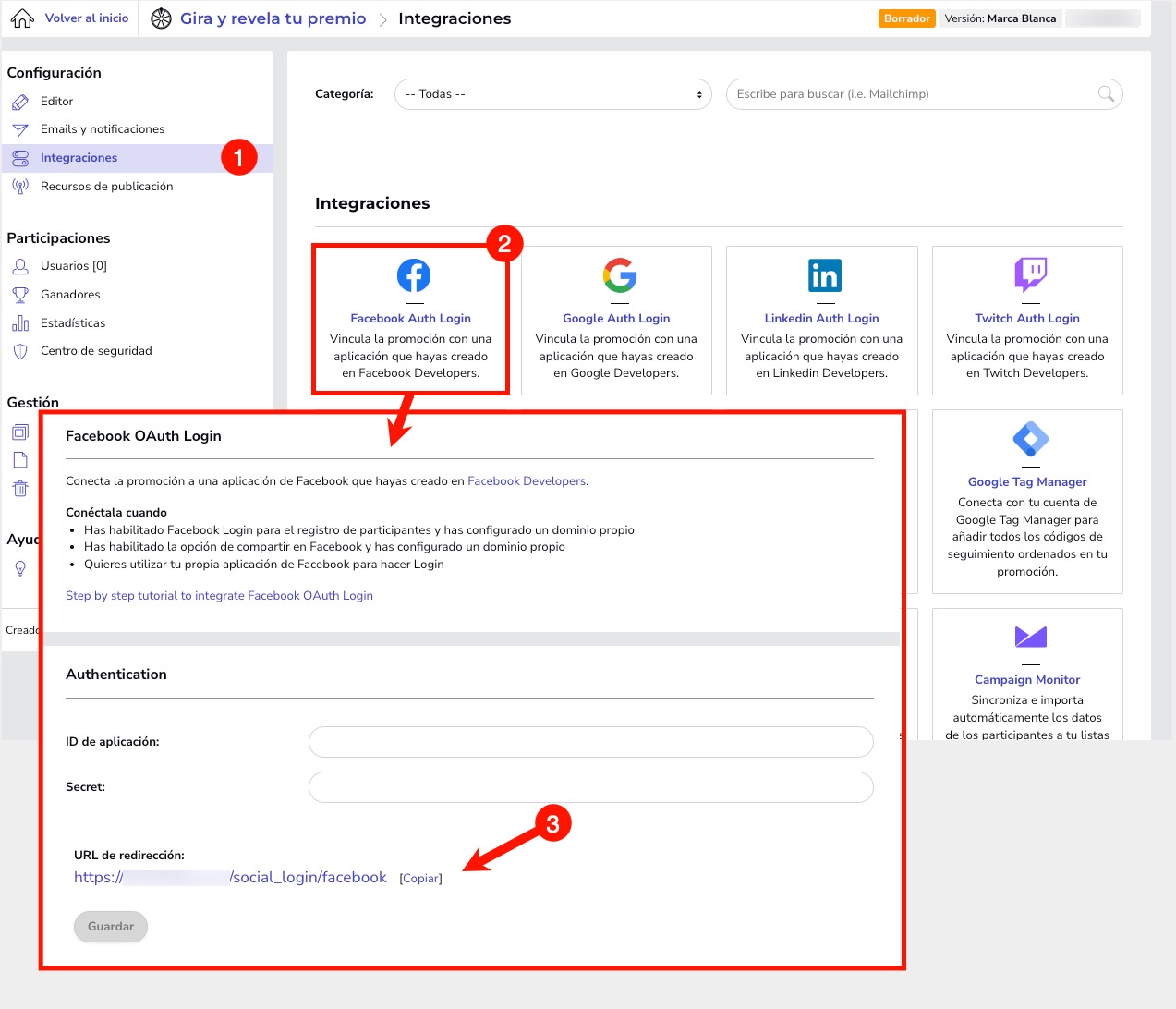Click the page document icon under Gestión
1176x1009 pixels.
(x=20, y=460)
